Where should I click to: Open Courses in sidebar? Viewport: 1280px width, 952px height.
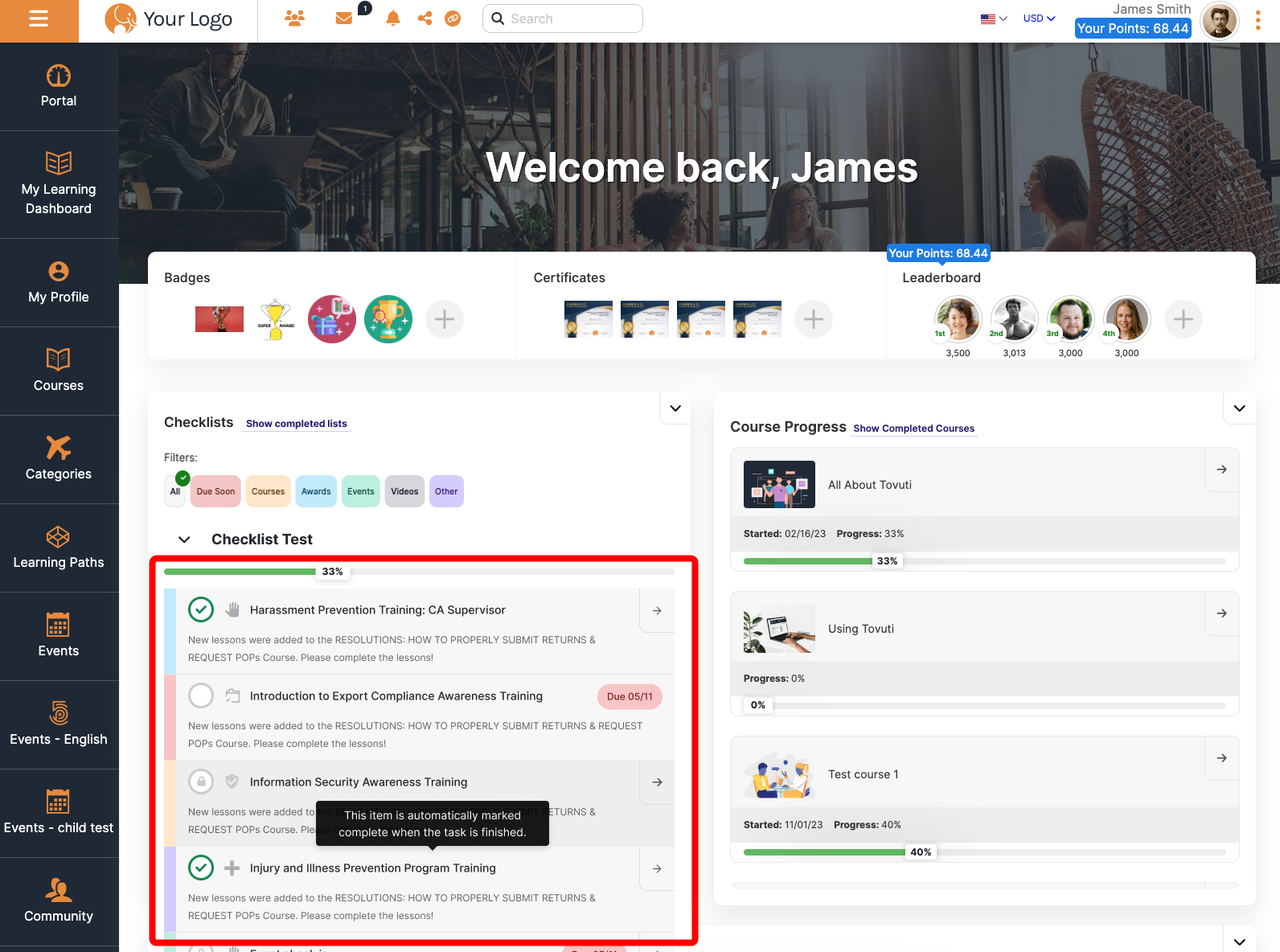(x=59, y=371)
